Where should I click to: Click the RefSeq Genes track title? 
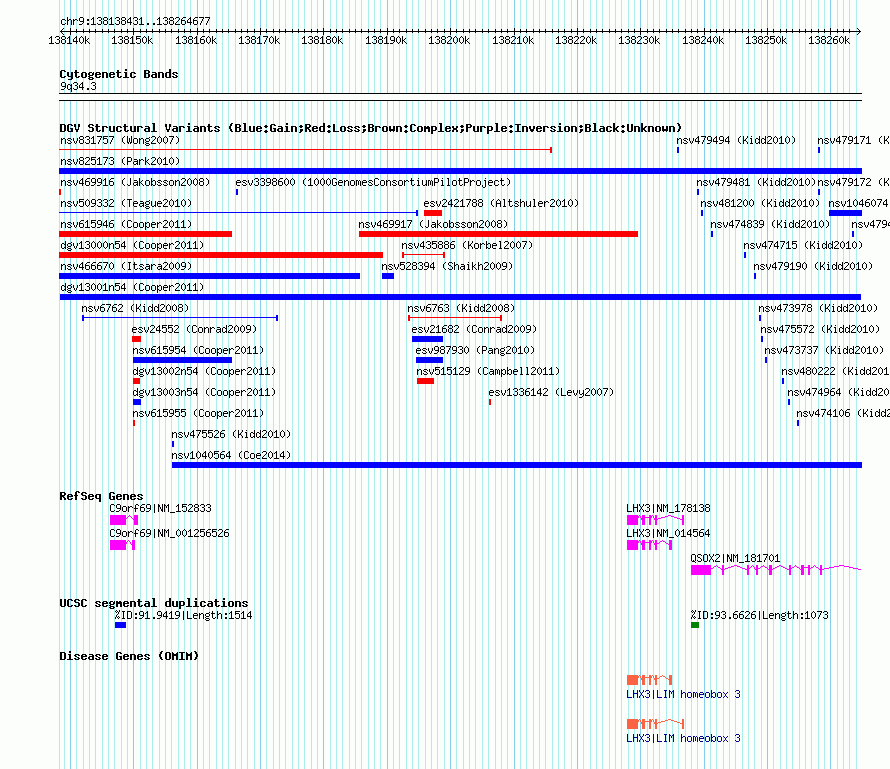[101, 496]
